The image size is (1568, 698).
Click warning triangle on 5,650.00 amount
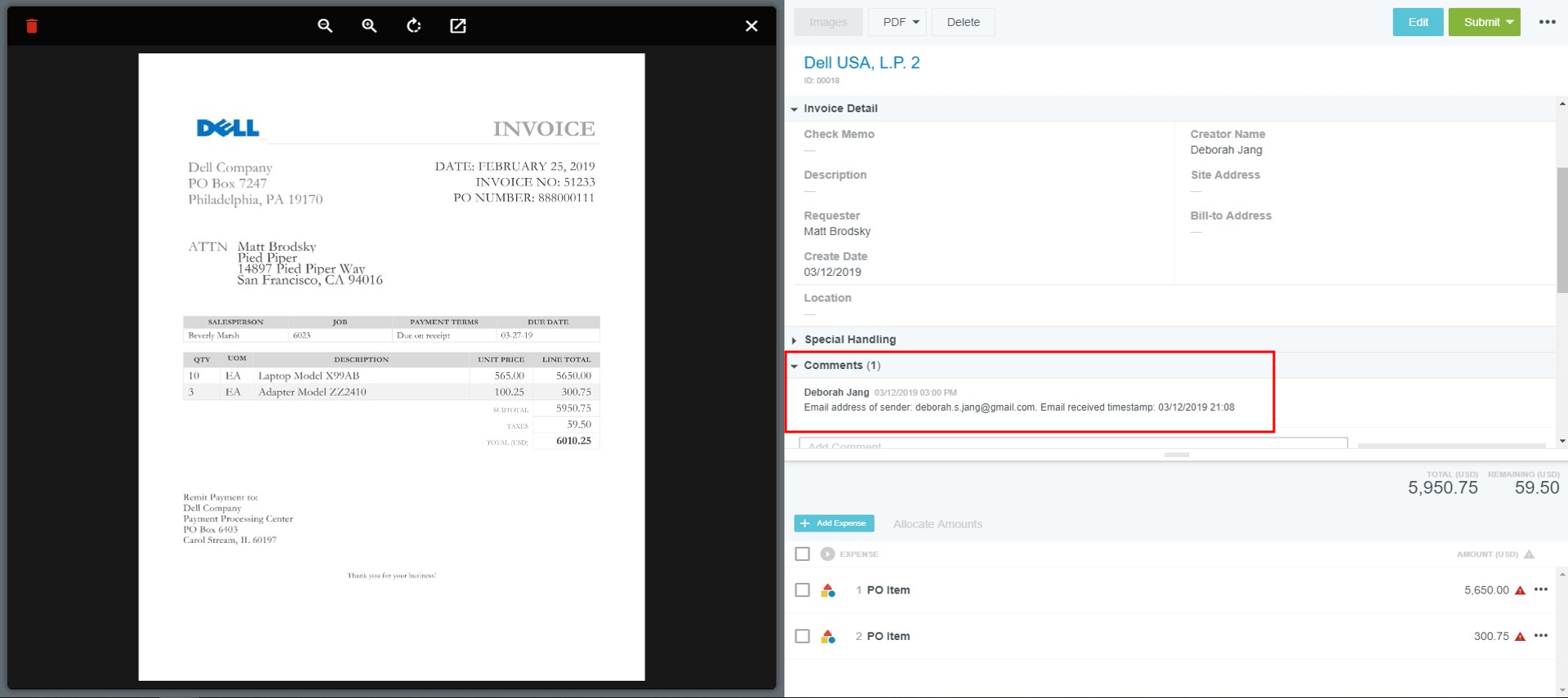tap(1520, 590)
